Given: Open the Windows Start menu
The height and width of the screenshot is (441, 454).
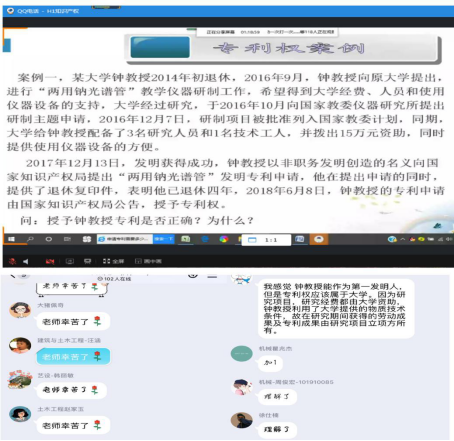Looking at the screenshot, I should tap(11, 239).
